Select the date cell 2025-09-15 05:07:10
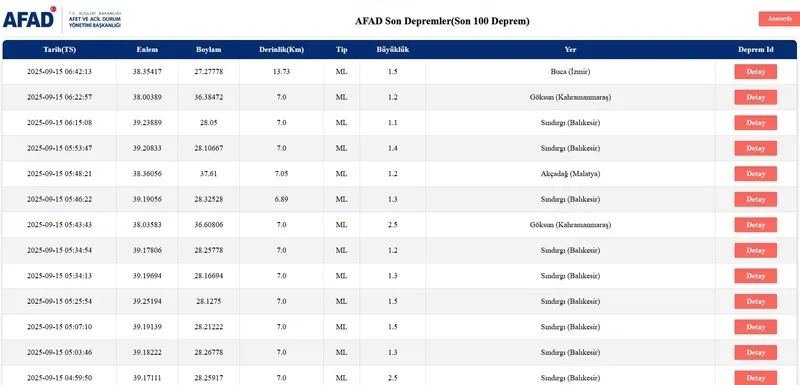 [x=60, y=326]
